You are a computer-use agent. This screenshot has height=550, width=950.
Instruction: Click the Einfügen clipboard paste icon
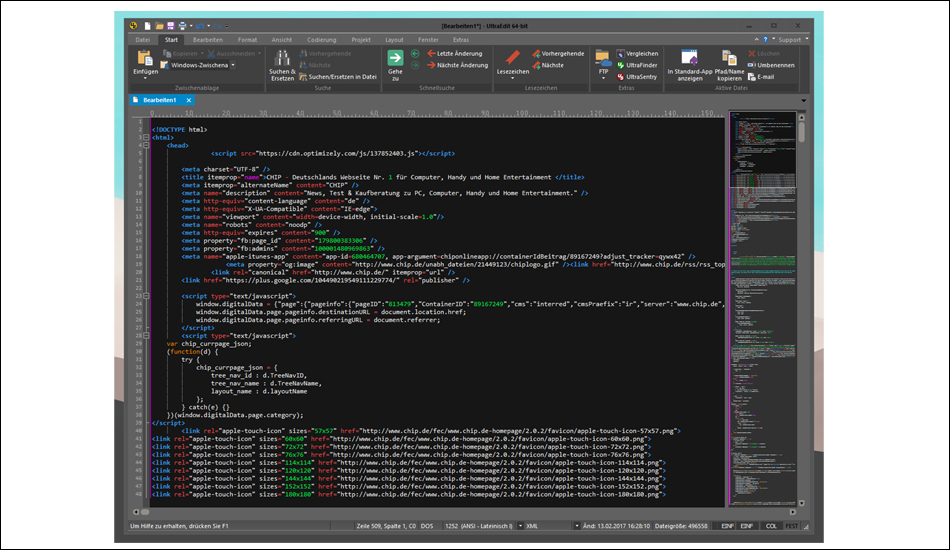tap(145, 59)
